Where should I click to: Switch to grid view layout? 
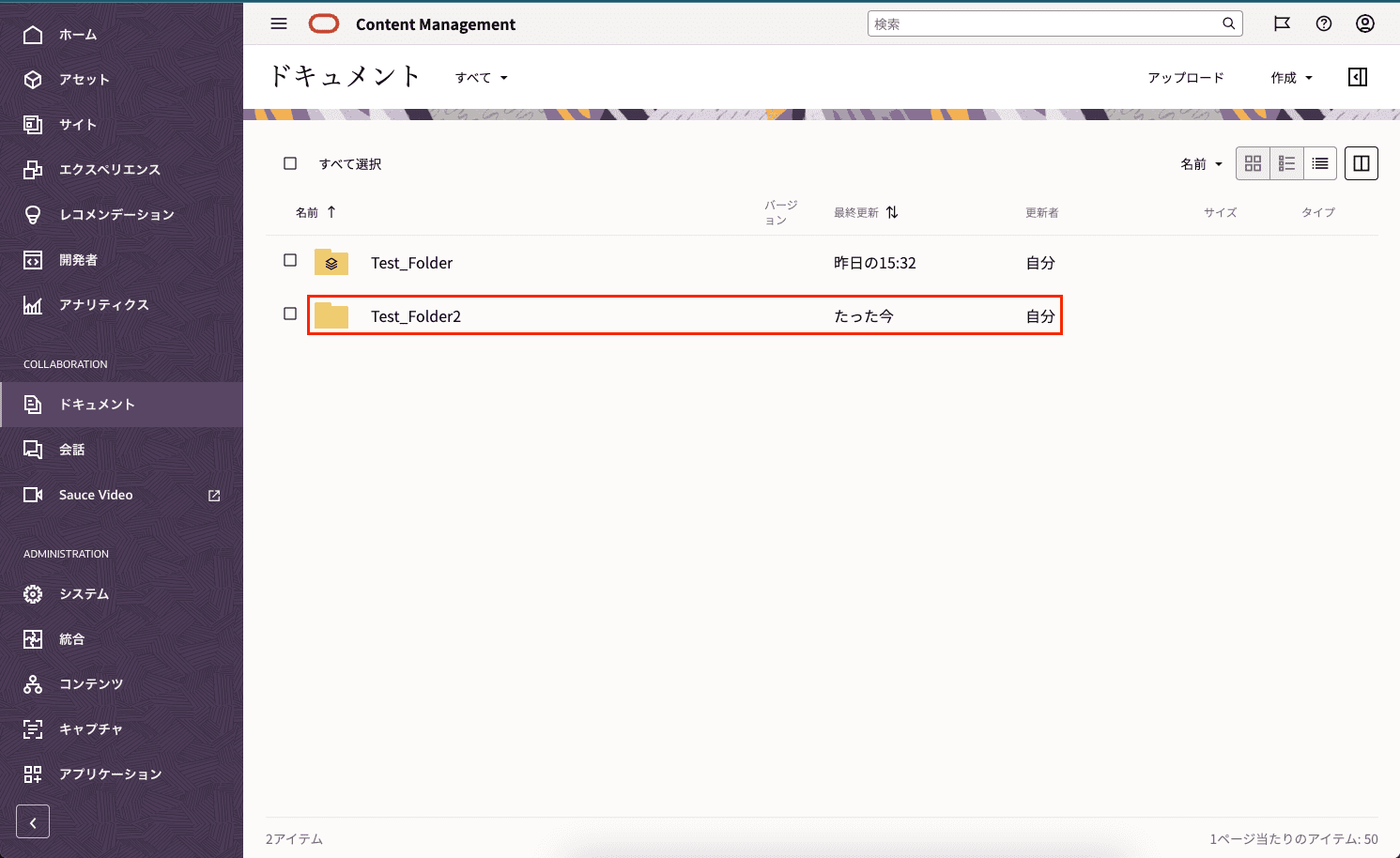(x=1253, y=163)
